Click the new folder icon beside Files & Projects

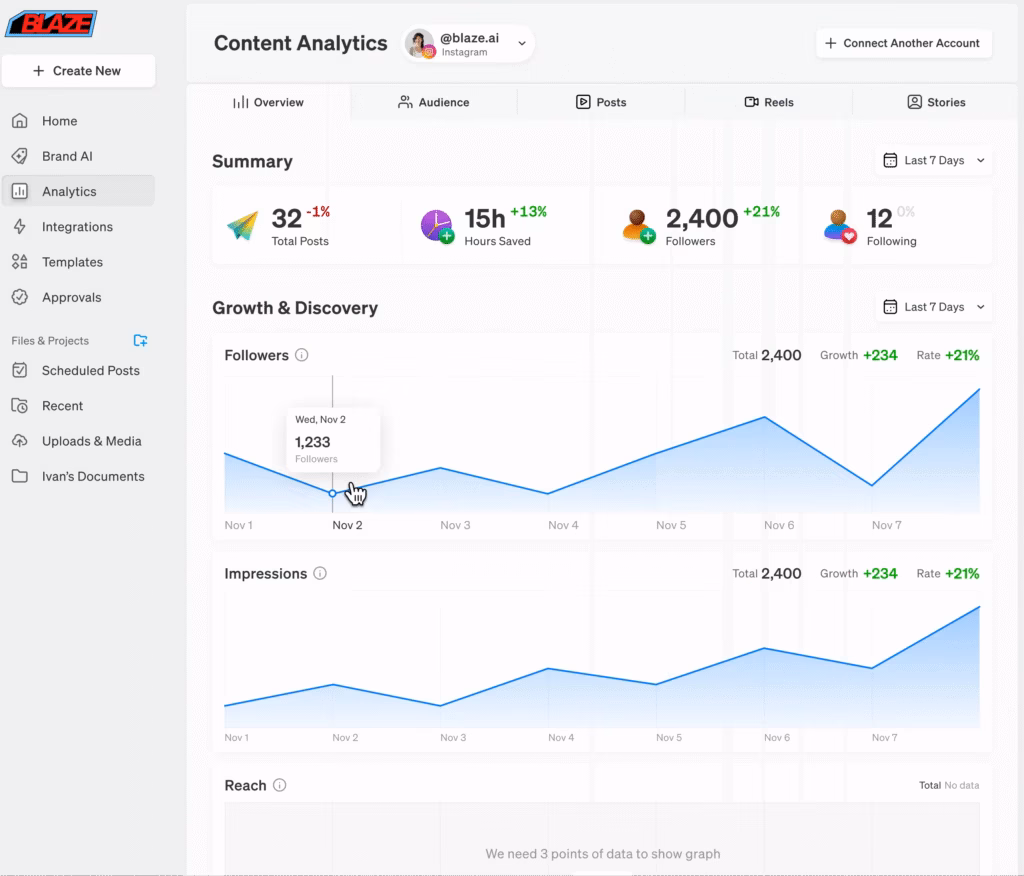pyautogui.click(x=140, y=341)
